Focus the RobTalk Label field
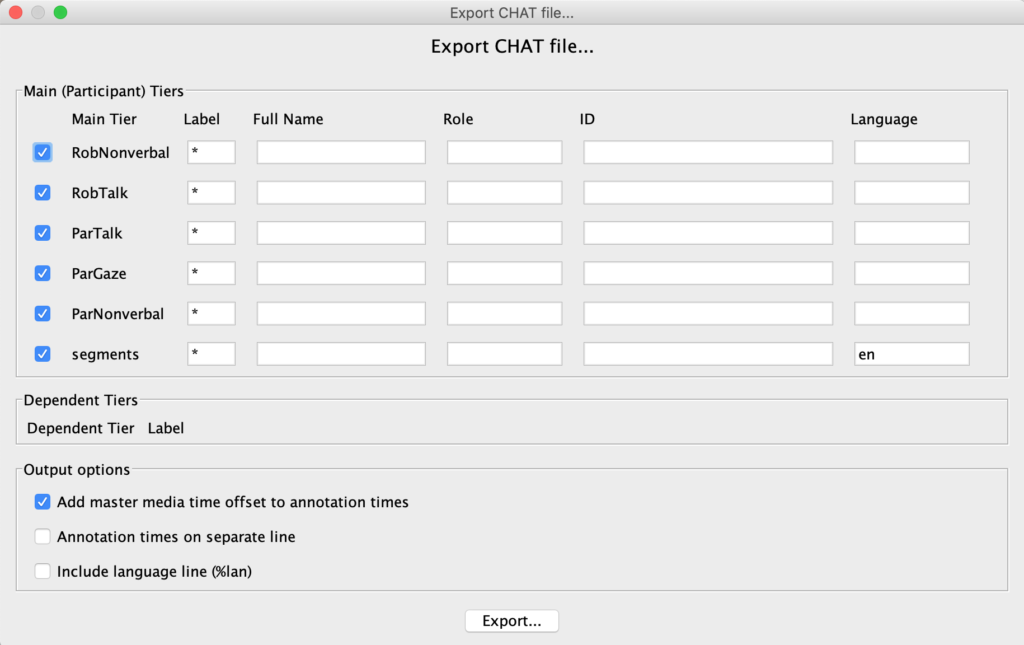 click(x=211, y=193)
